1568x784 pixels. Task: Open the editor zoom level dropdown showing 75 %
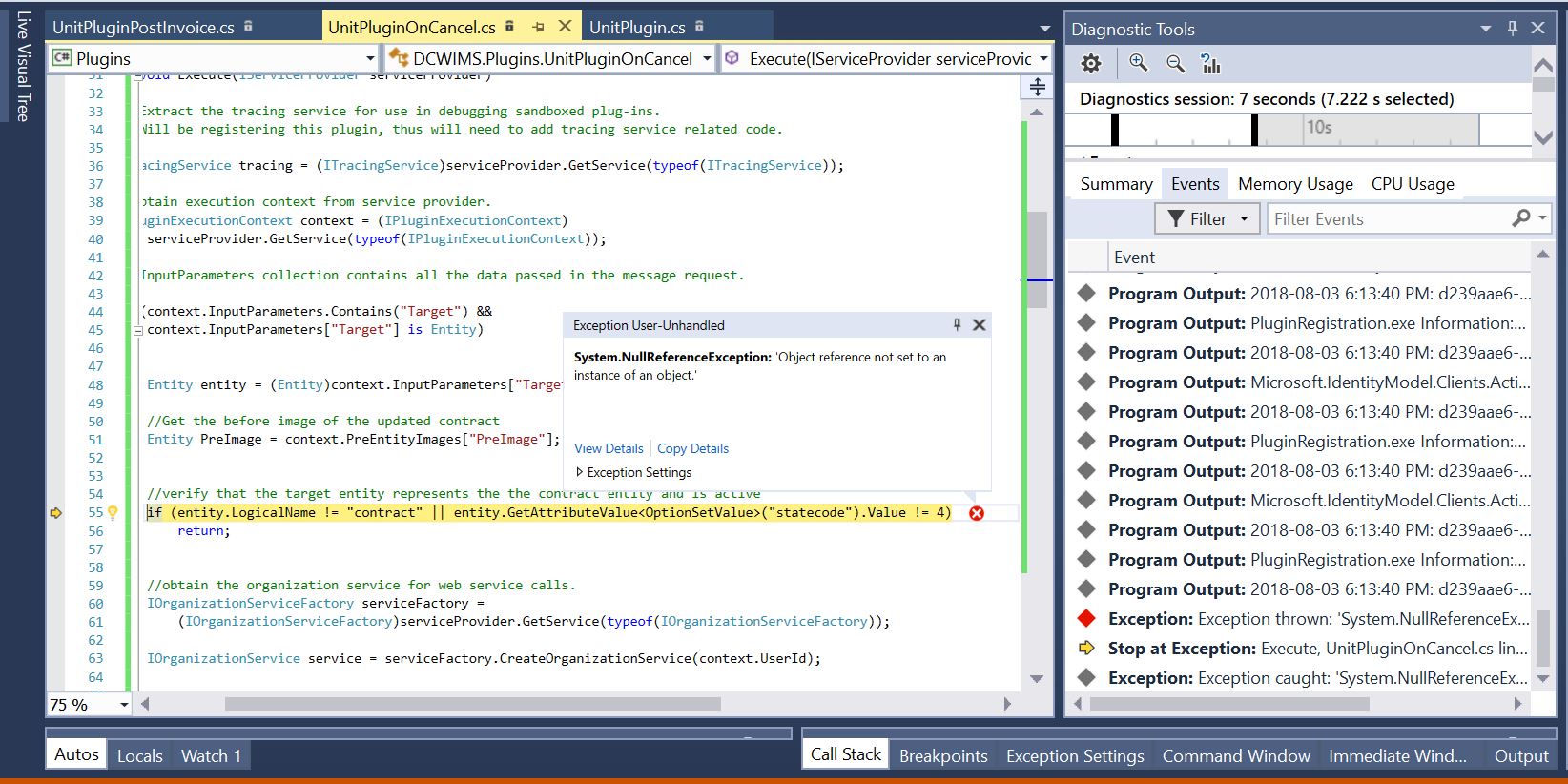coord(124,705)
